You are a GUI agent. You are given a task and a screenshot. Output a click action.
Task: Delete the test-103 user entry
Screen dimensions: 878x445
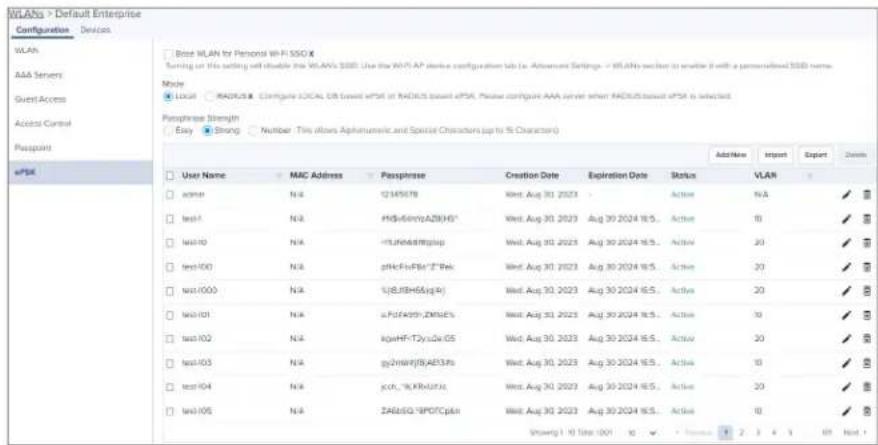point(867,363)
